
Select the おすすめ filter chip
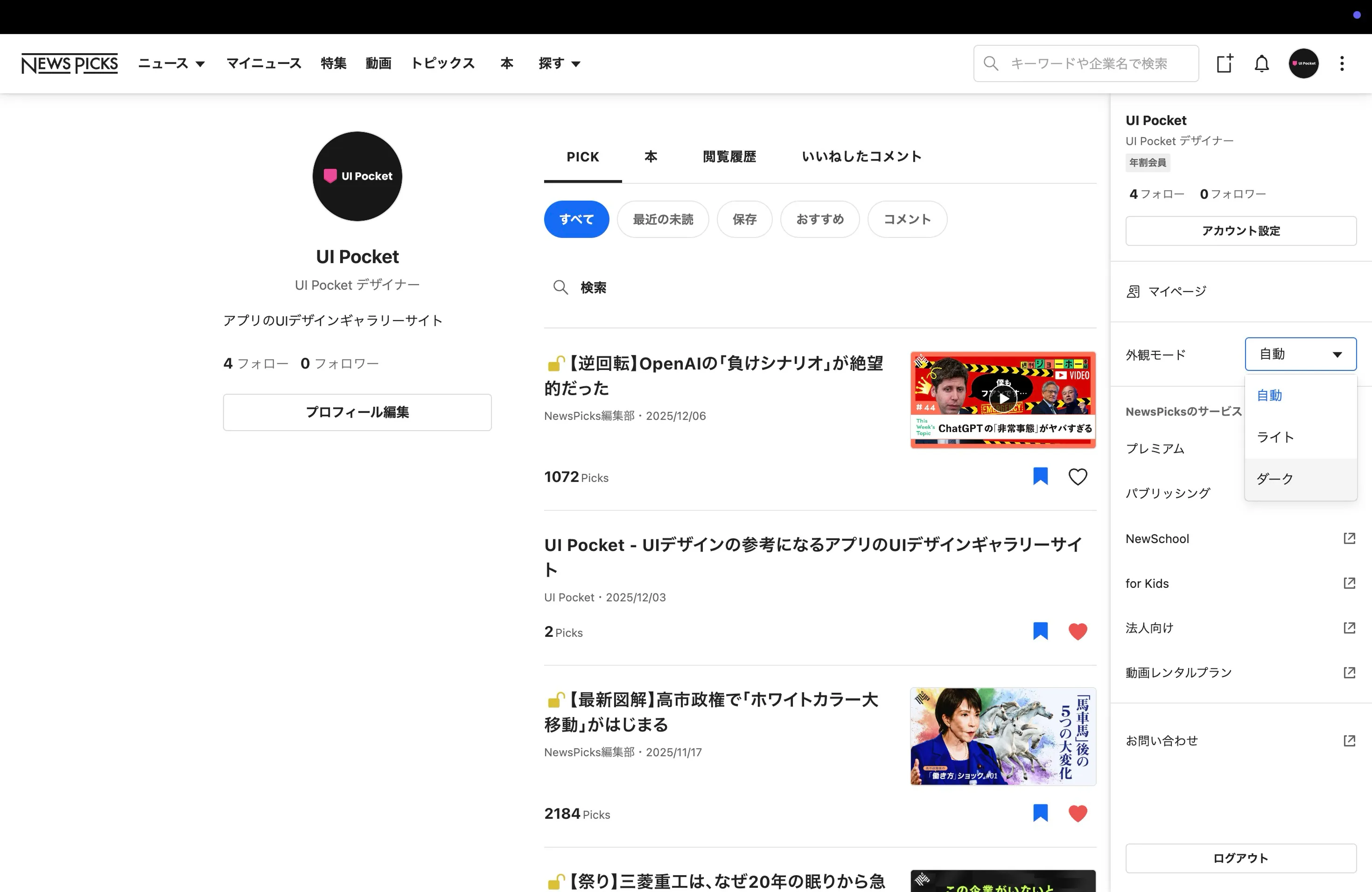point(820,219)
